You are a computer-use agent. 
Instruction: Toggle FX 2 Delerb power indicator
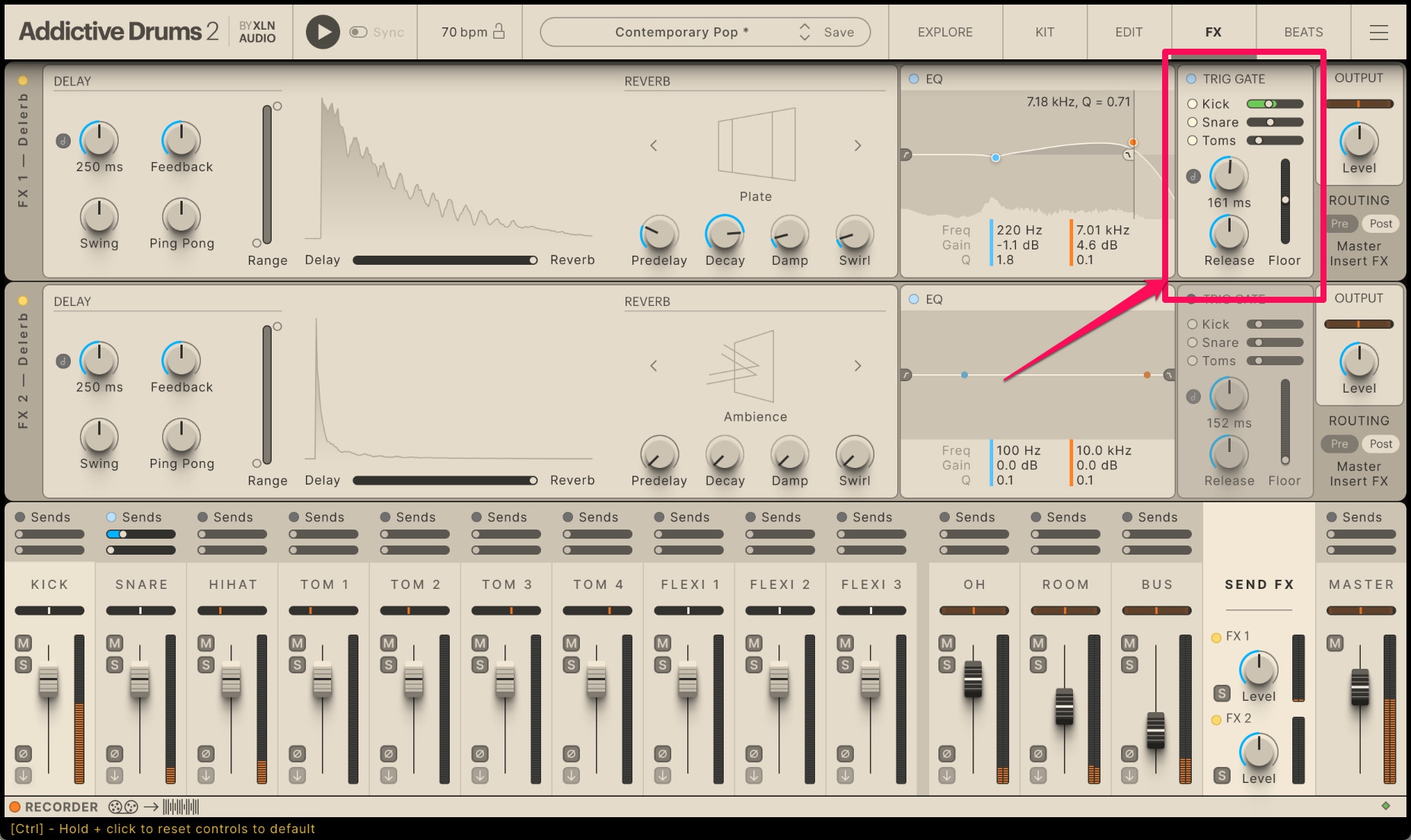click(23, 301)
